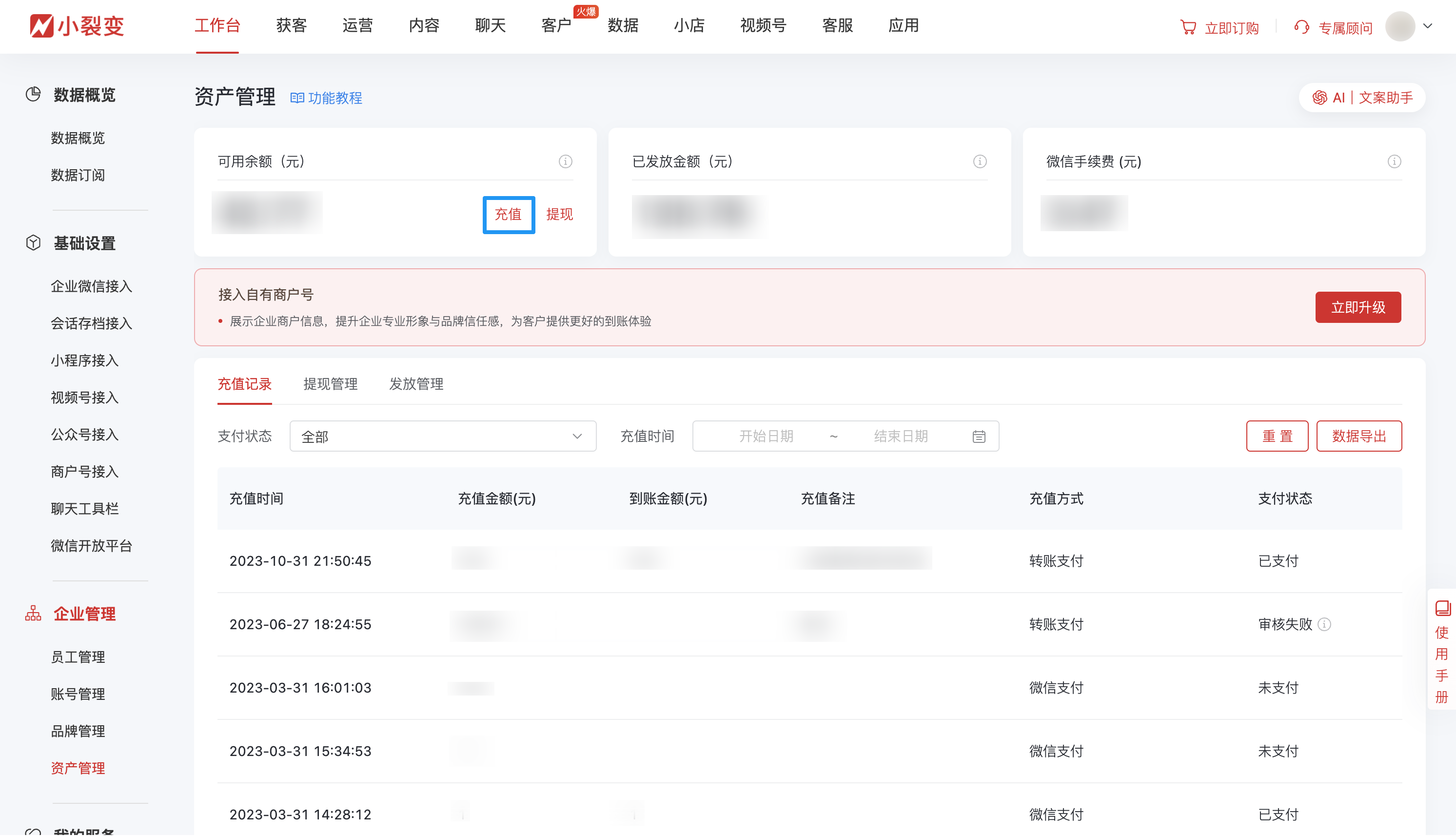This screenshot has width=1456, height=836.
Task: Click the info icon on 可用余额 card
Action: [565, 161]
